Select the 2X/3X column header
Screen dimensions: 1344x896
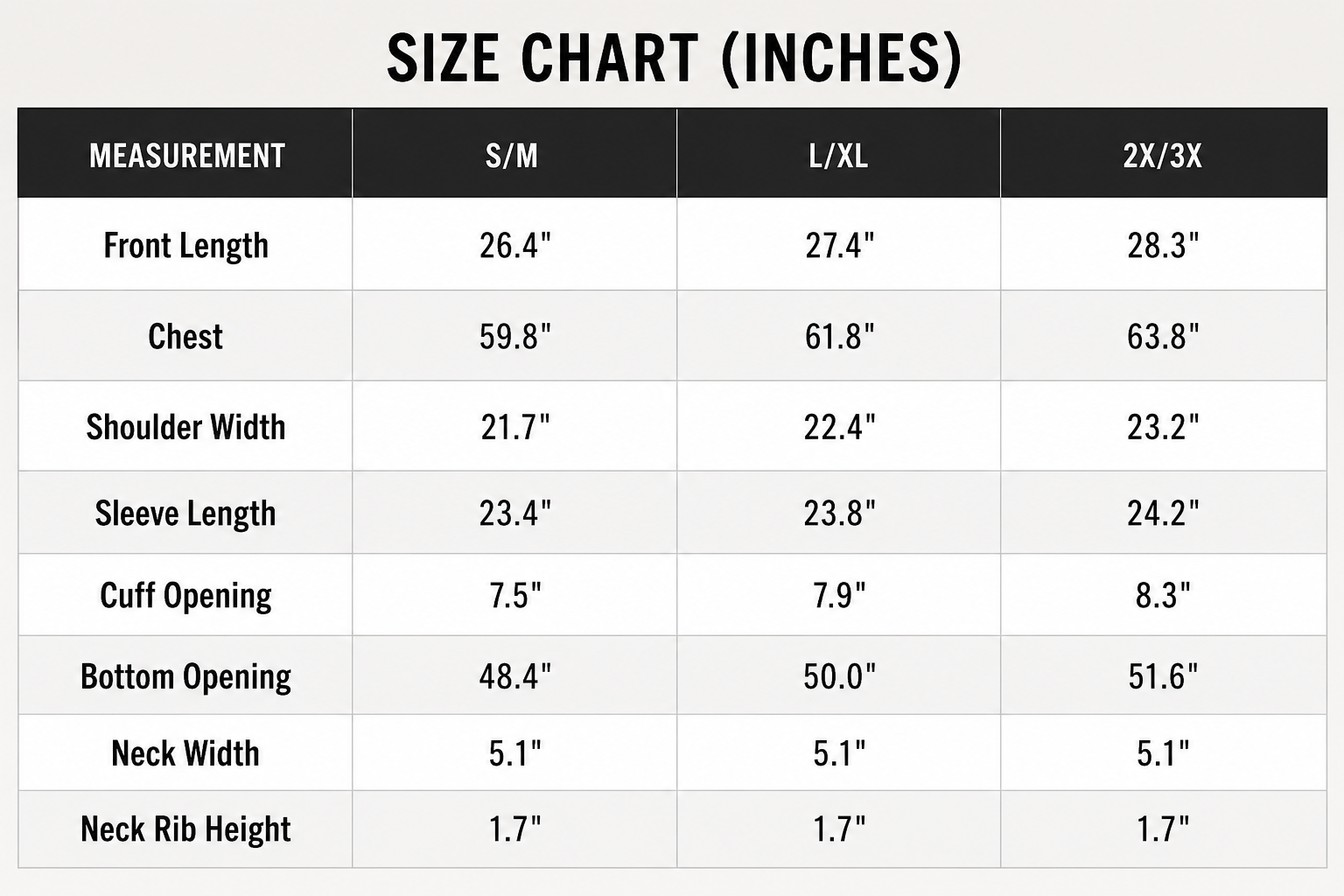pos(1162,156)
